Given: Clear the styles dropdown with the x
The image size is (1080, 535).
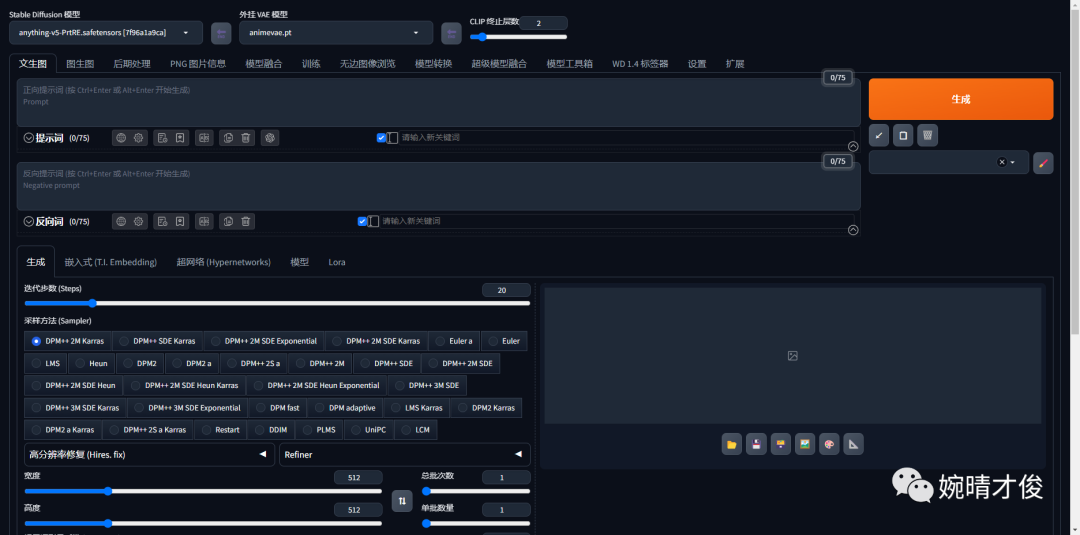Looking at the screenshot, I should point(1002,162).
